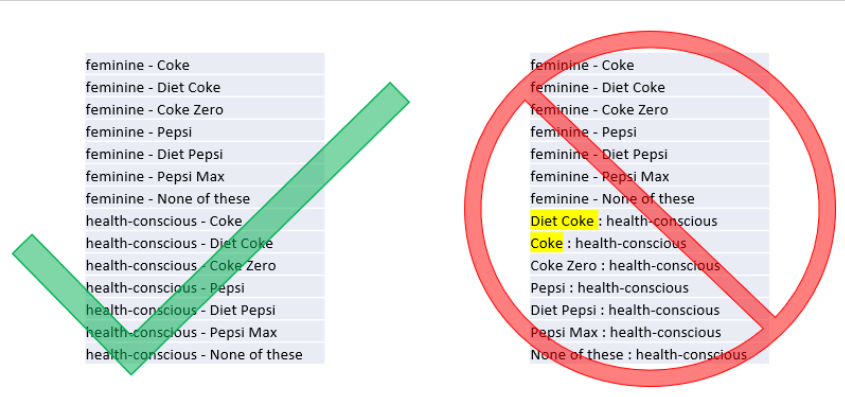Click 'feminine - Diet Pepsi' left row
Image resolution: width=845 pixels, height=397 pixels.
pyautogui.click(x=205, y=154)
